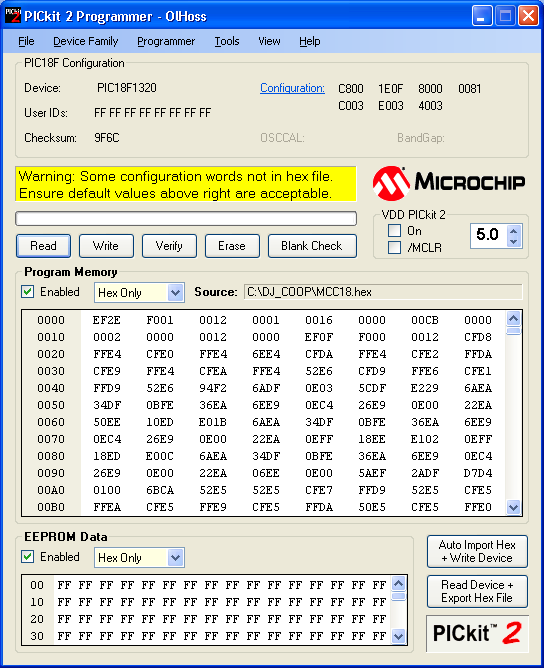This screenshot has height=668, width=544.
Task: Enable the VDD PICkit 2 On checkbox
Action: [x=394, y=230]
